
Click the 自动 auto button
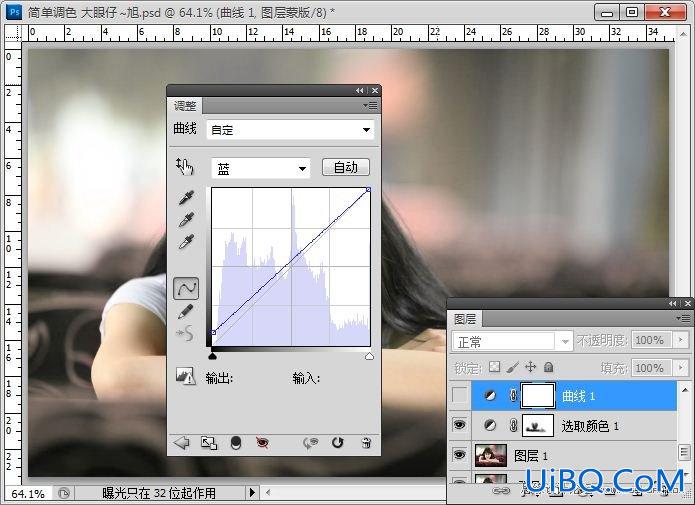[346, 167]
